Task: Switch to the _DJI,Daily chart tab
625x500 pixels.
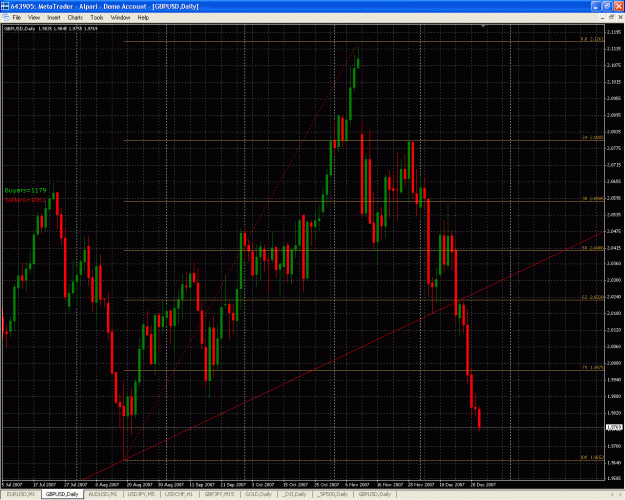Action: coord(294,494)
